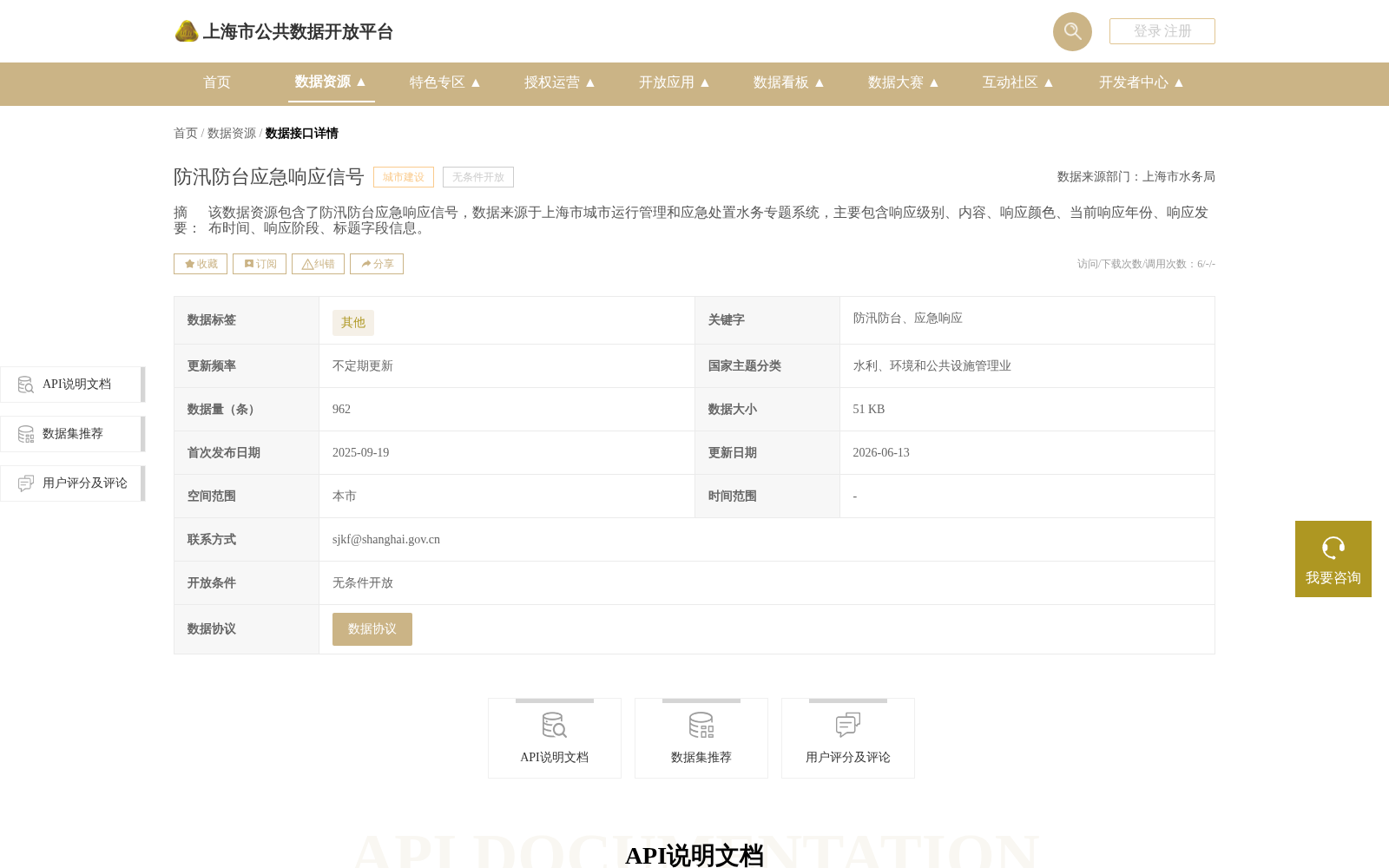
Task: Click the 数据接口详情 breadcrumb text
Action: pos(302,133)
